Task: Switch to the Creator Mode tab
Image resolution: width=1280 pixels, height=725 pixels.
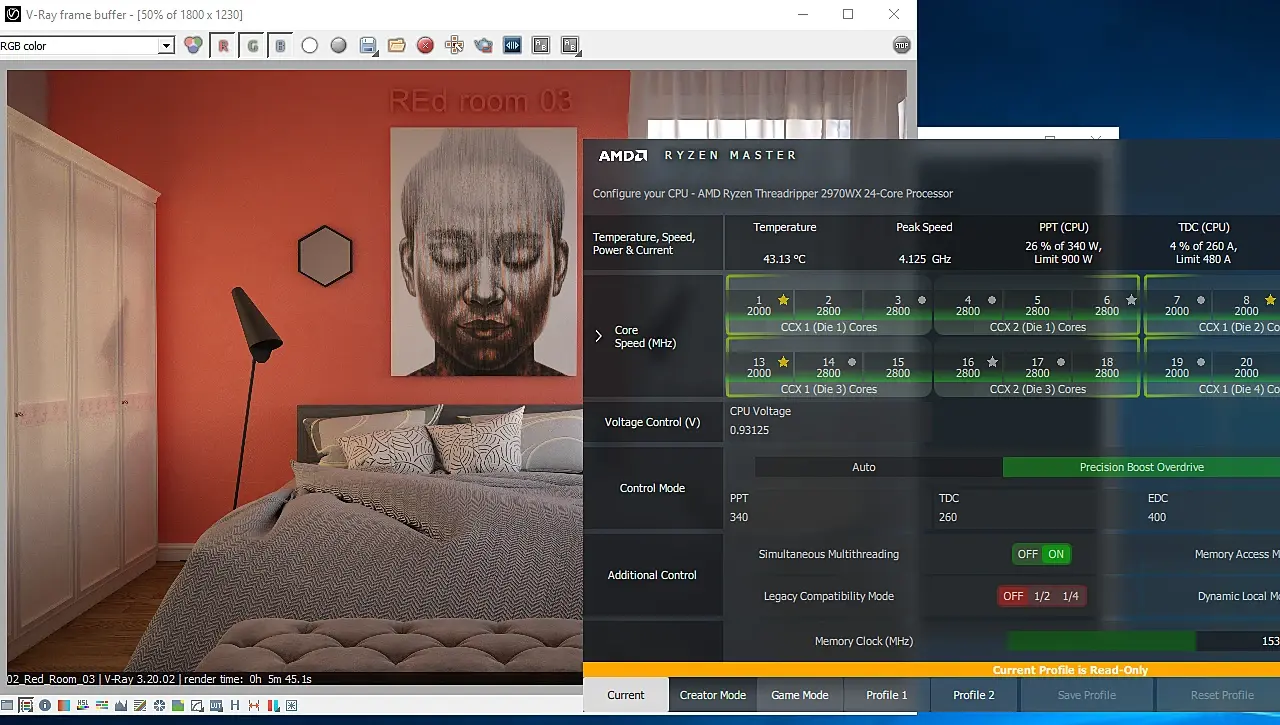Action: (713, 695)
